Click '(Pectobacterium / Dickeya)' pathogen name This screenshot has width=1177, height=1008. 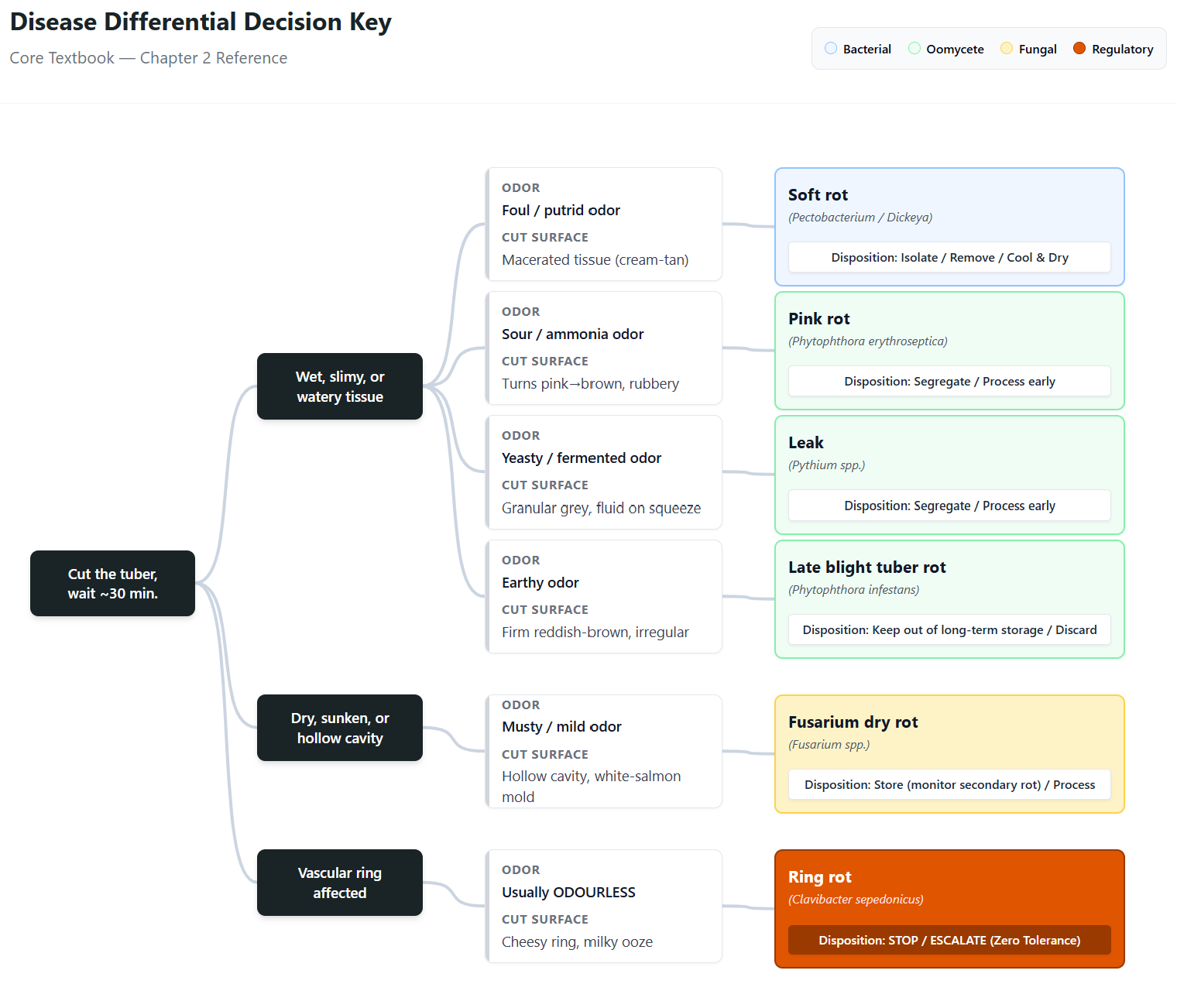point(860,218)
